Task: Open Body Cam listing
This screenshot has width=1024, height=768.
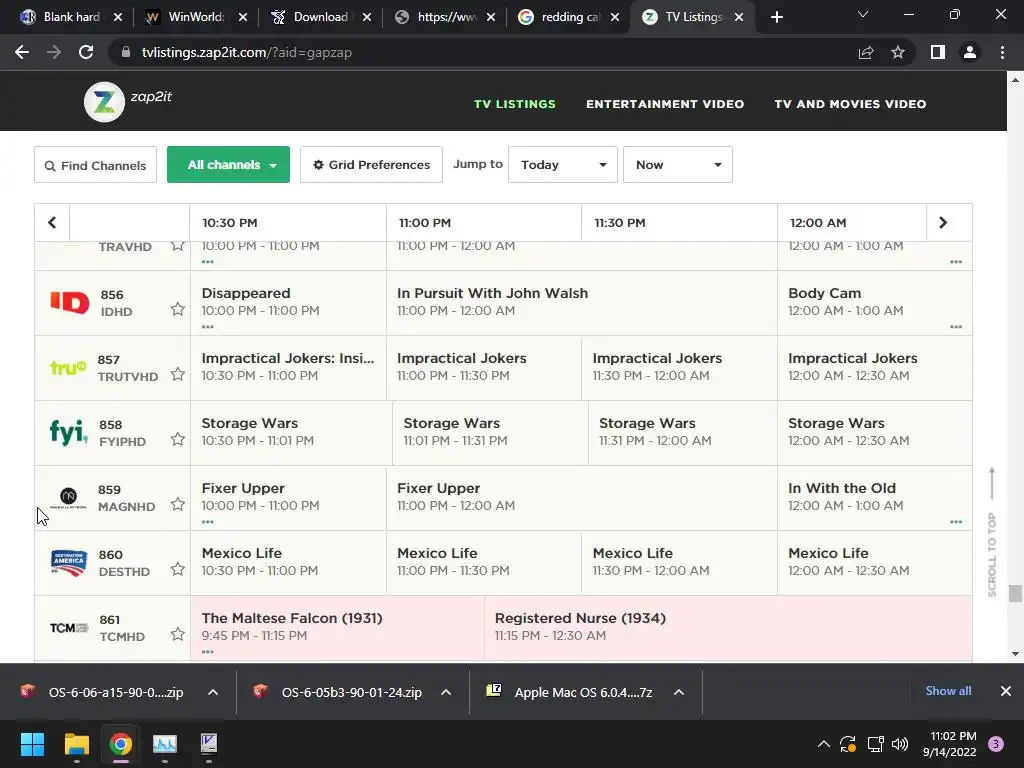Action: (874, 303)
